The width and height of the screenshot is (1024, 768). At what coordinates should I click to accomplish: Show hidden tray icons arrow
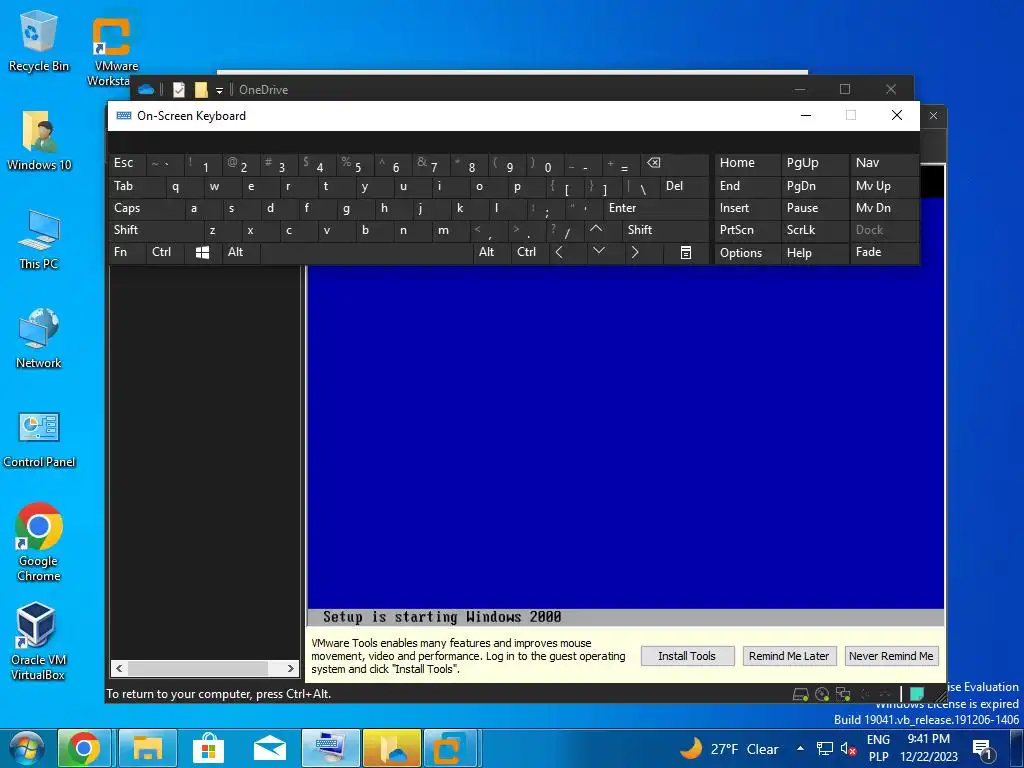coord(800,748)
